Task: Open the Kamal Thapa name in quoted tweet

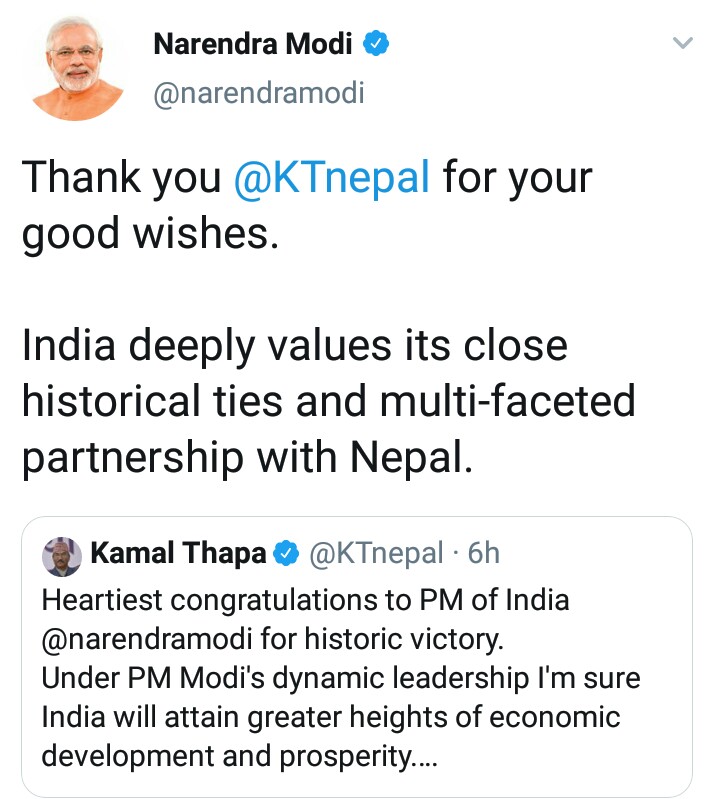Action: 178,553
